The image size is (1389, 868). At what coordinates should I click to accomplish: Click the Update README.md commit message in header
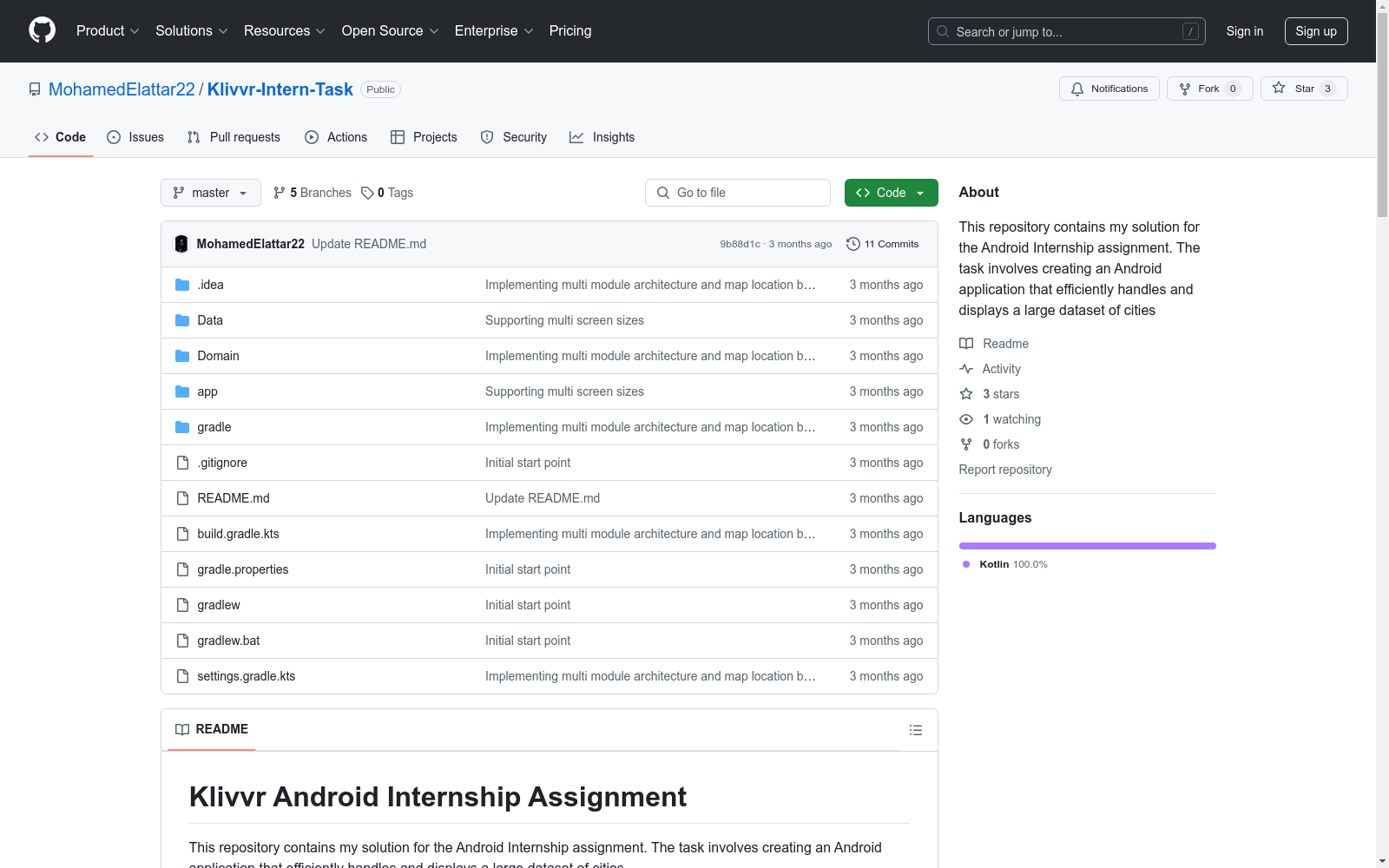click(x=369, y=244)
